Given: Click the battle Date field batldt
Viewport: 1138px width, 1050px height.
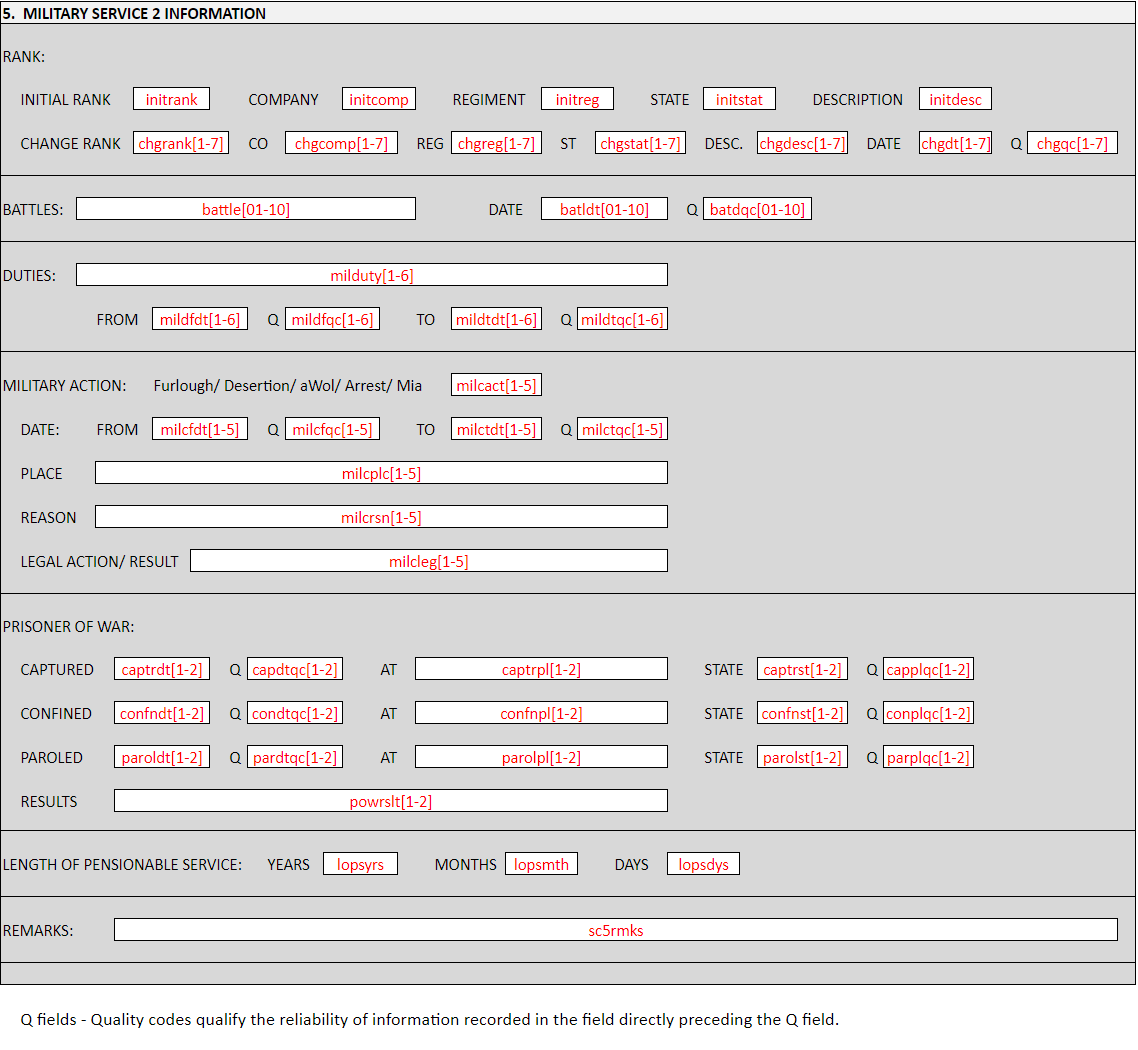Looking at the screenshot, I should [x=604, y=209].
